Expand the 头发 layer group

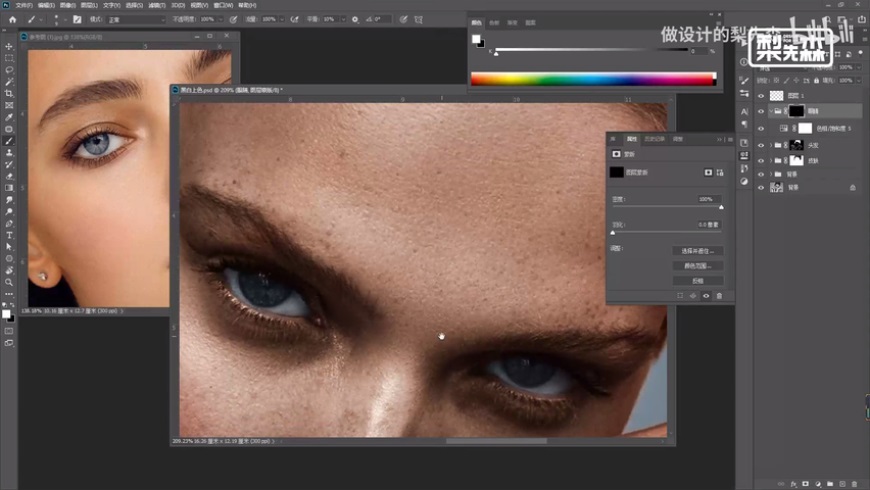pyautogui.click(x=771, y=145)
